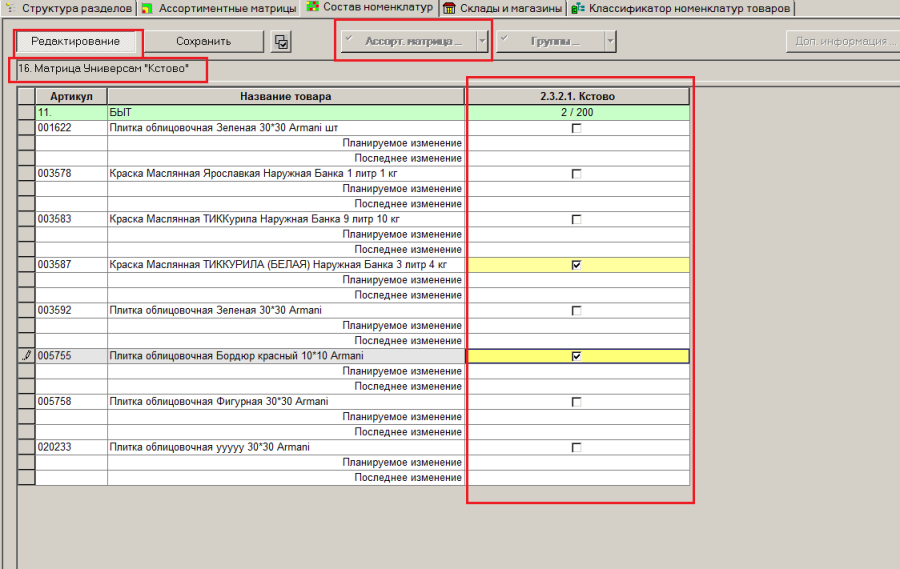Toggle checkbox for article 003583
900x569 pixels.
(576, 219)
